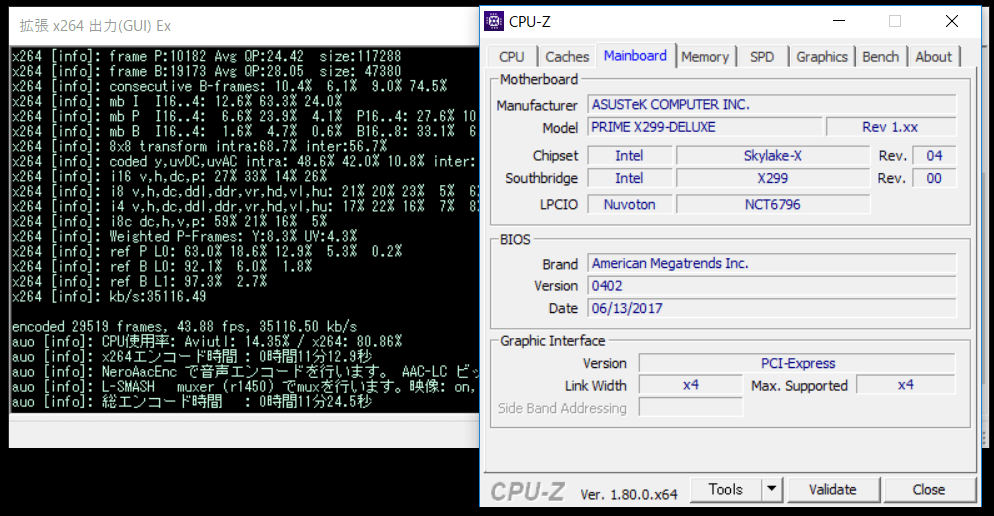Viewport: 994px width, 516px height.
Task: Click the LPCIO vendor Nuvoton
Action: click(629, 205)
